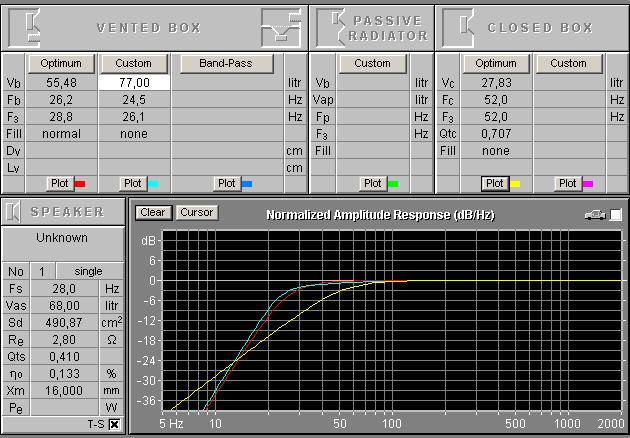Toggle the white box beside the printer icon
Image resolution: width=630 pixels, height=438 pixels.
pyautogui.click(x=616, y=214)
